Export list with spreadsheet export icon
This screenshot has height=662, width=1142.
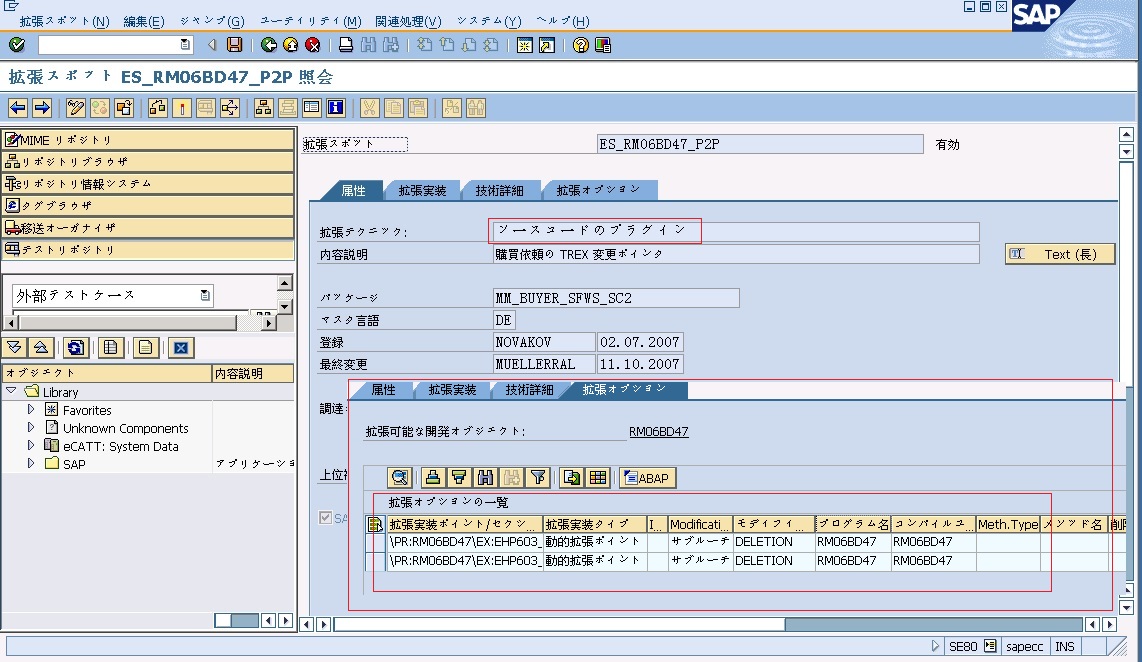click(572, 478)
